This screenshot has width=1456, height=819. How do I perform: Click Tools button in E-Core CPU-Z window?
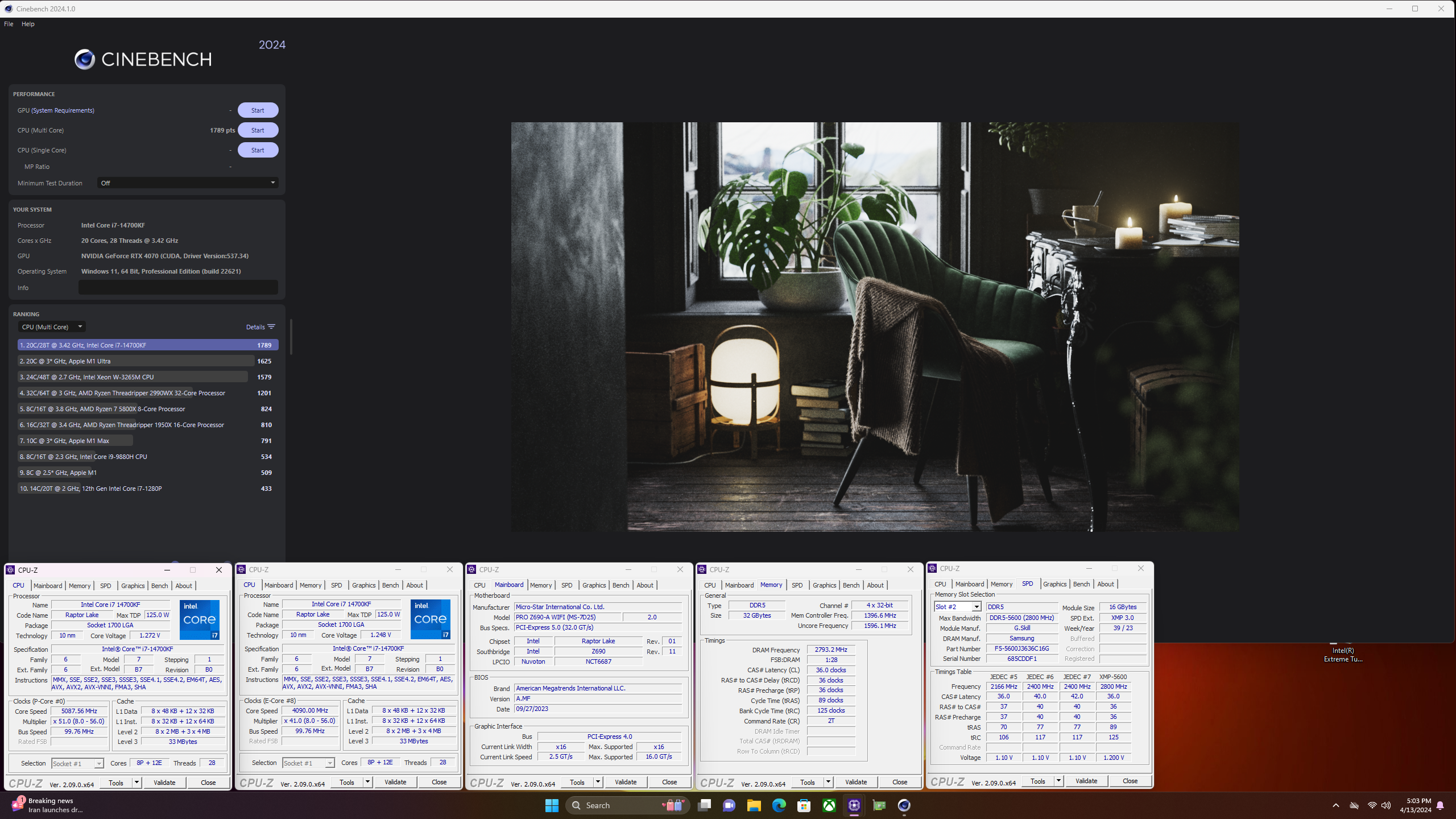click(347, 783)
